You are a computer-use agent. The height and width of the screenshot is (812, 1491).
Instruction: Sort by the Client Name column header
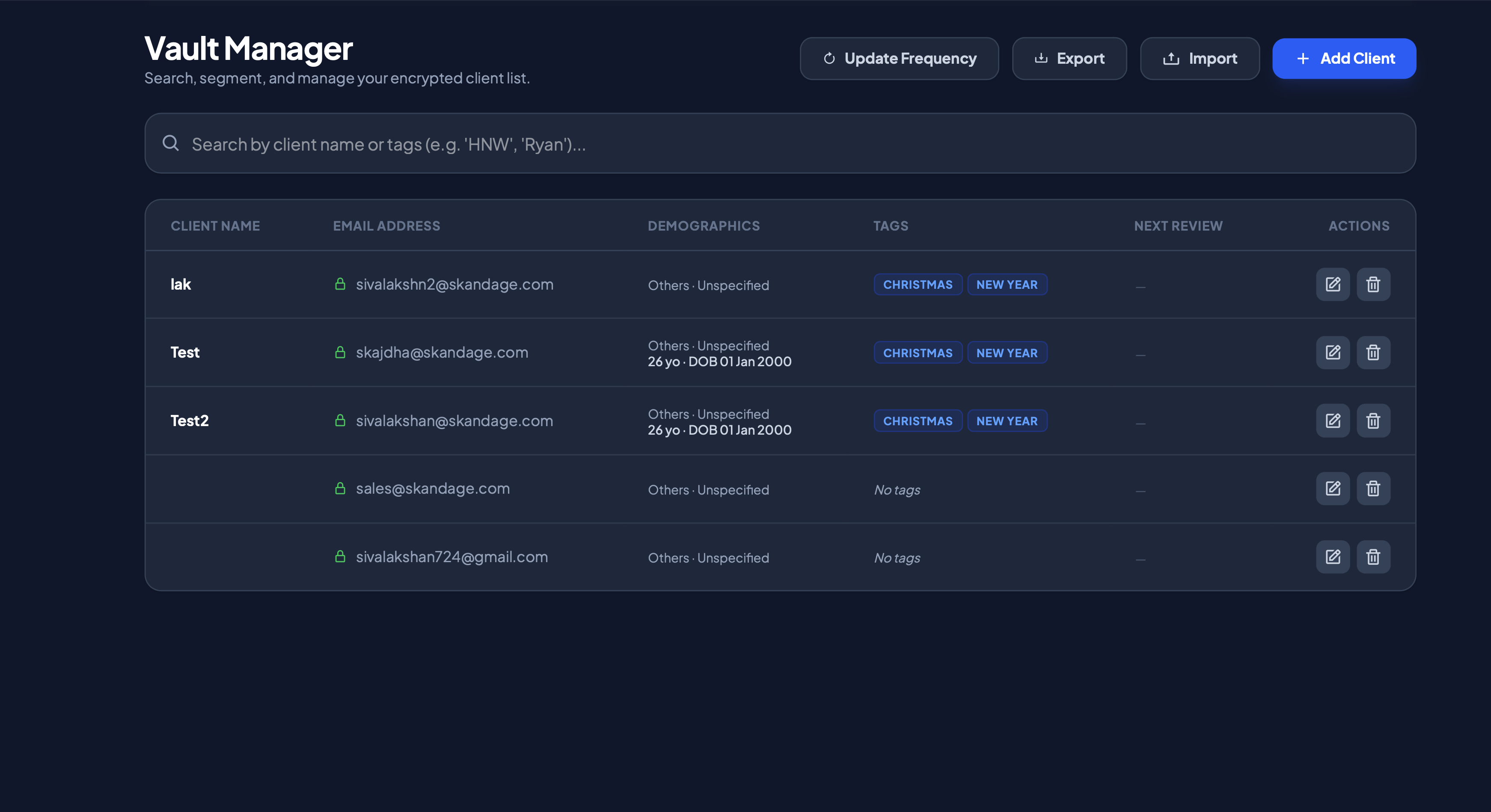tap(215, 226)
